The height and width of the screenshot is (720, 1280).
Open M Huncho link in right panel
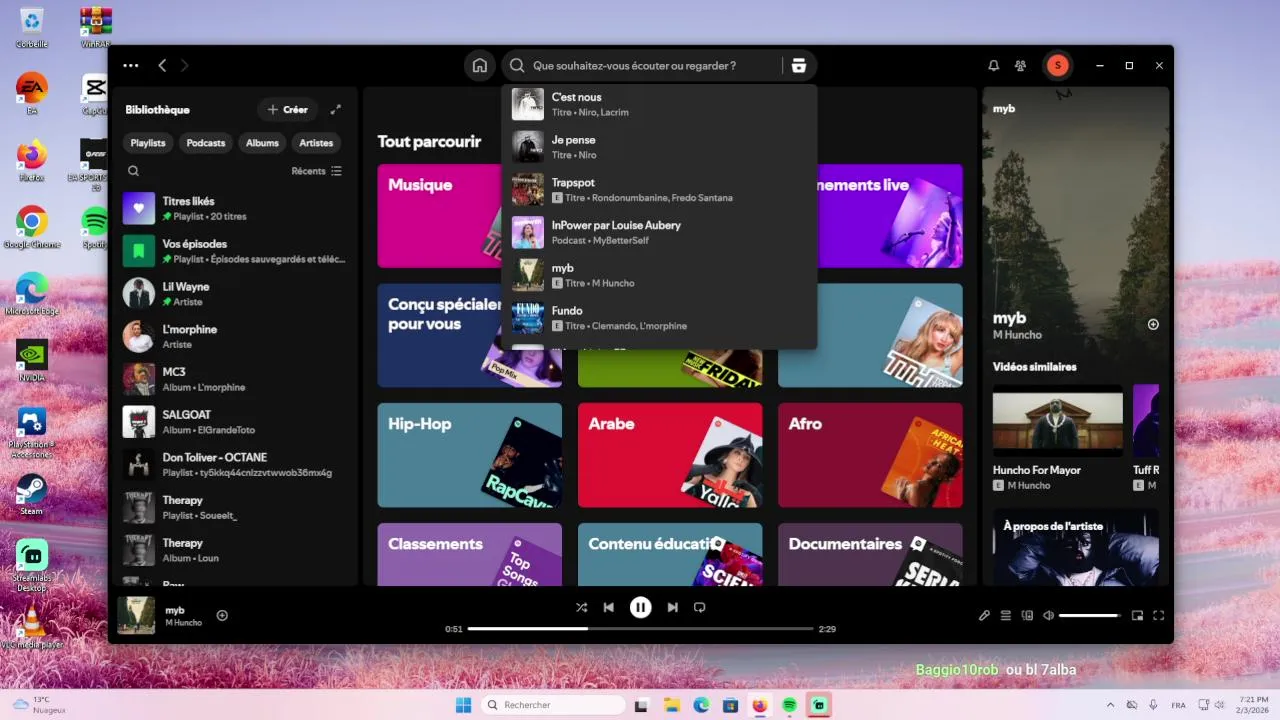[1017, 335]
